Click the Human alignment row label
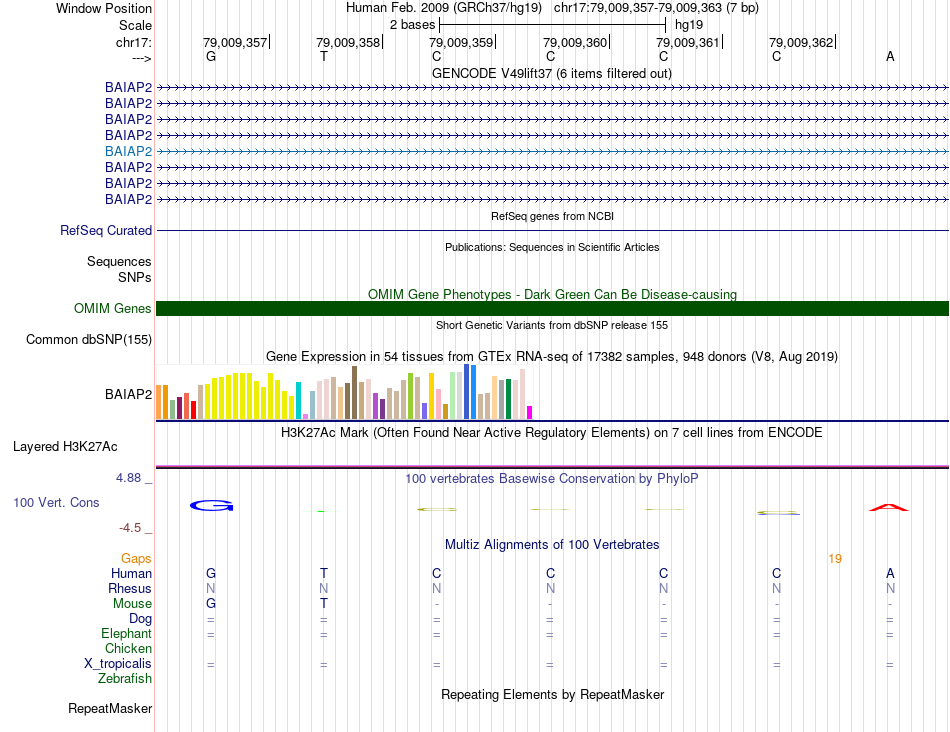The image size is (950, 732). (x=131, y=573)
